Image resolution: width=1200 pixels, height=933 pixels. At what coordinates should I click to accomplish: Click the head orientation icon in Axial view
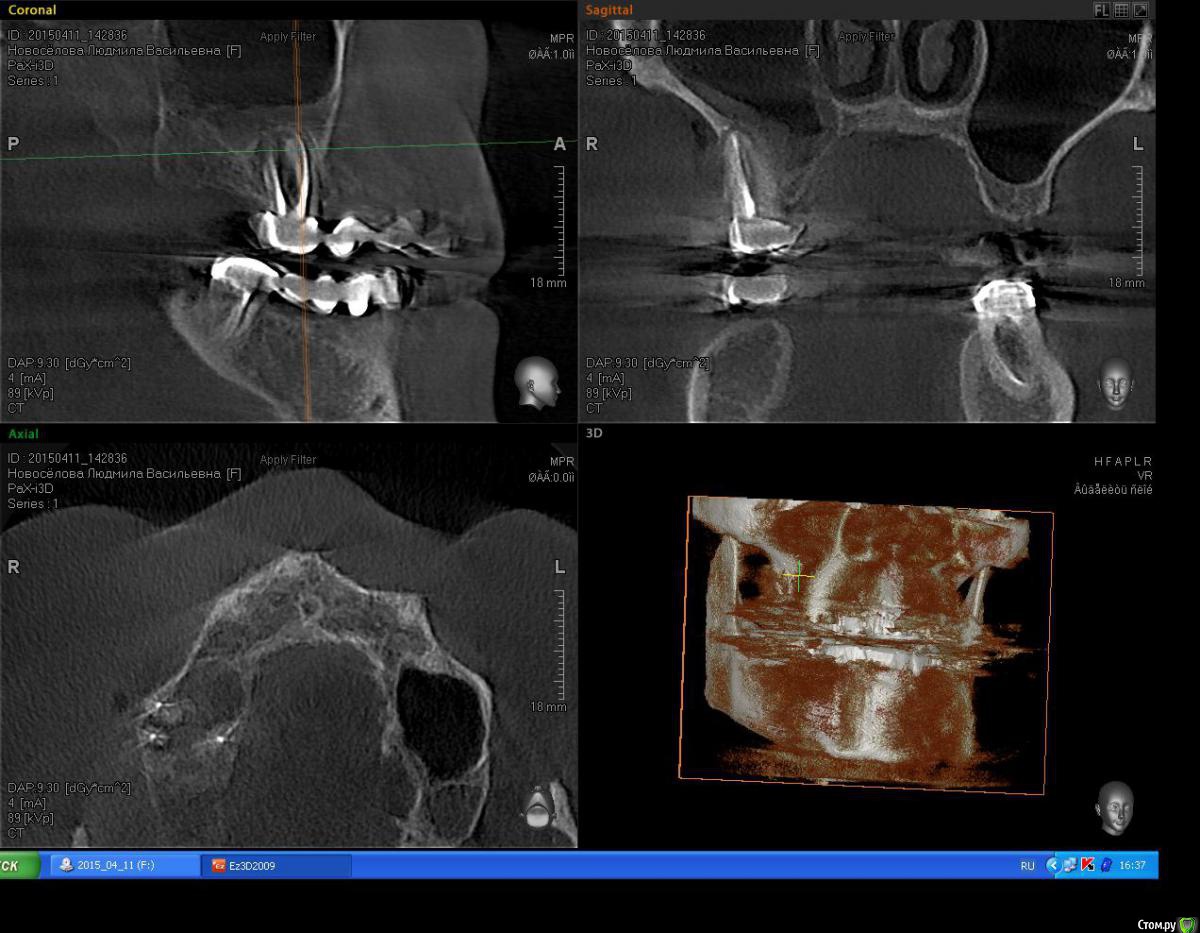click(538, 806)
